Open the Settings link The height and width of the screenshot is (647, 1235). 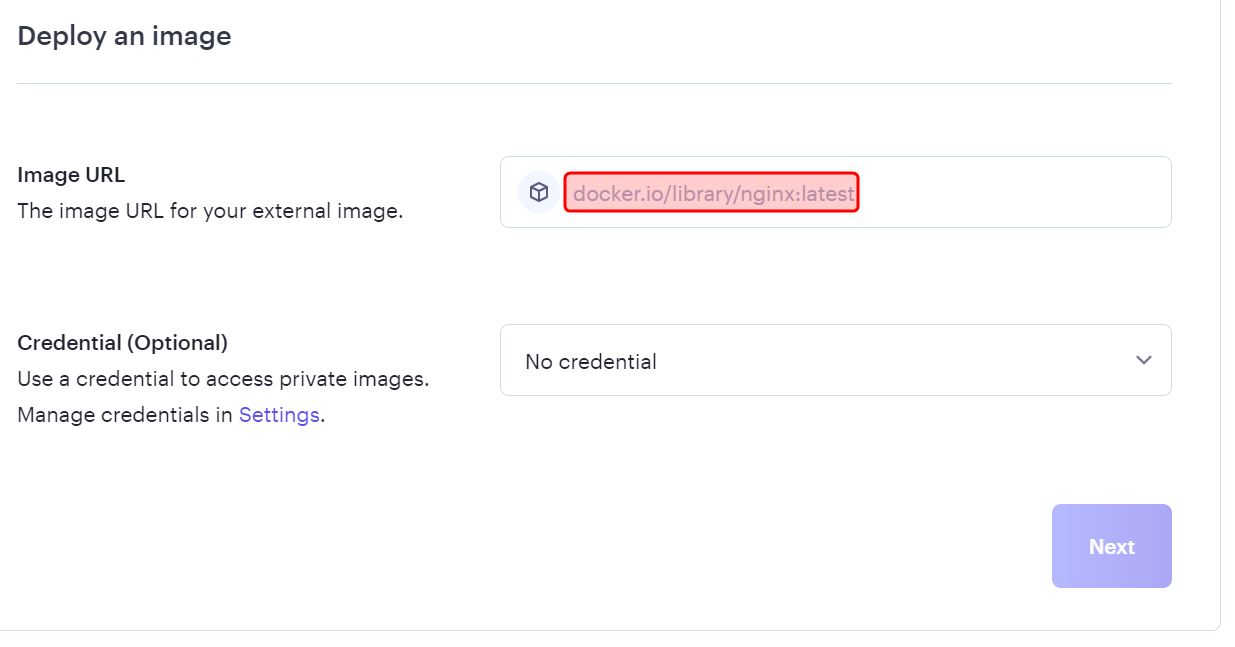tap(279, 415)
